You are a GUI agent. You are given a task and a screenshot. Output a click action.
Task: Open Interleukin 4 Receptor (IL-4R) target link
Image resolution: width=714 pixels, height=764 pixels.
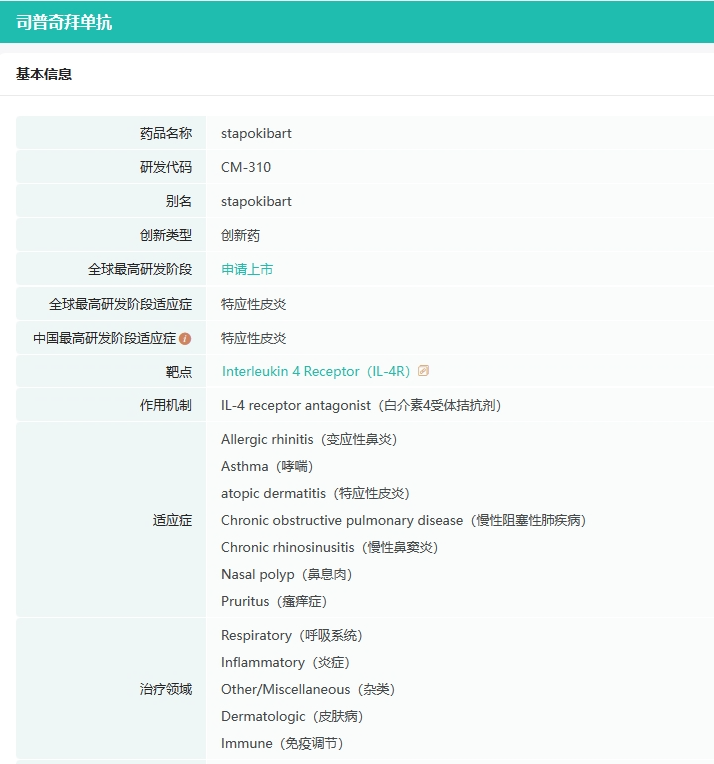316,371
